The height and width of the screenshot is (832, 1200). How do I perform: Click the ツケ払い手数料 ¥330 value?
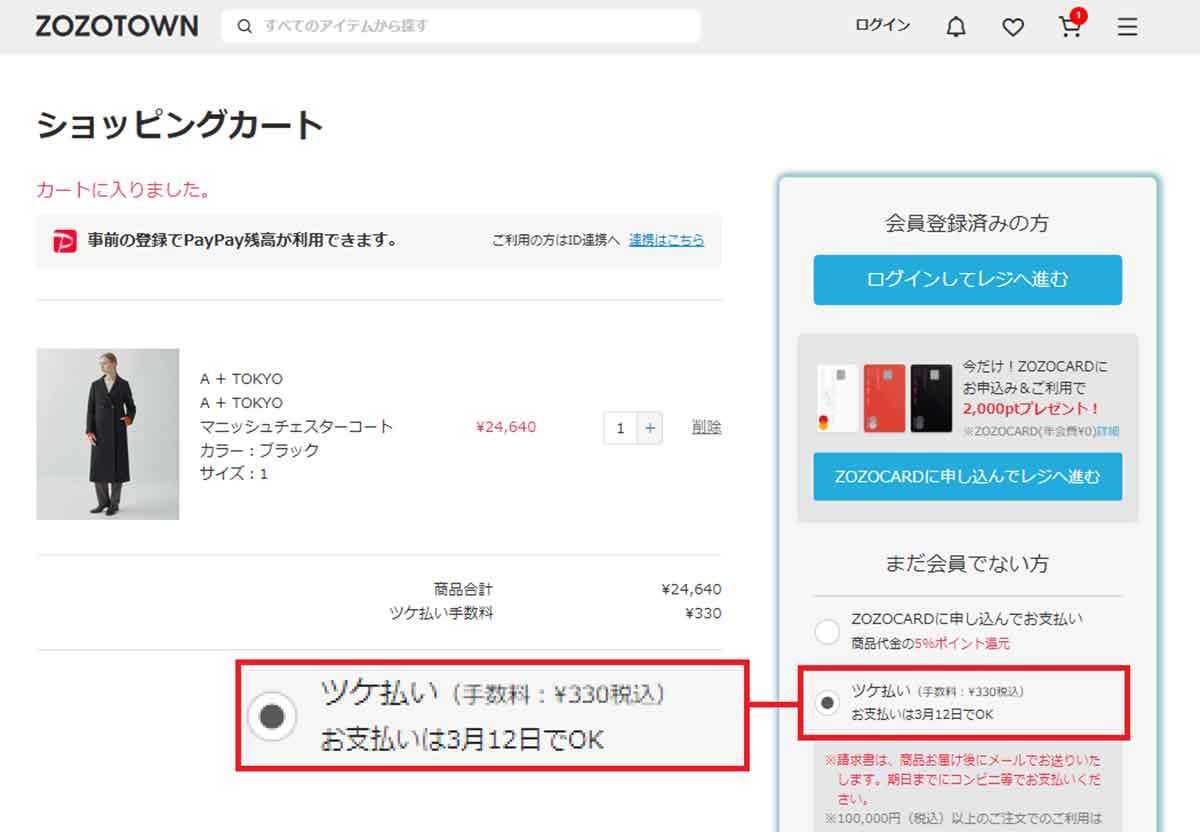pyautogui.click(x=703, y=613)
